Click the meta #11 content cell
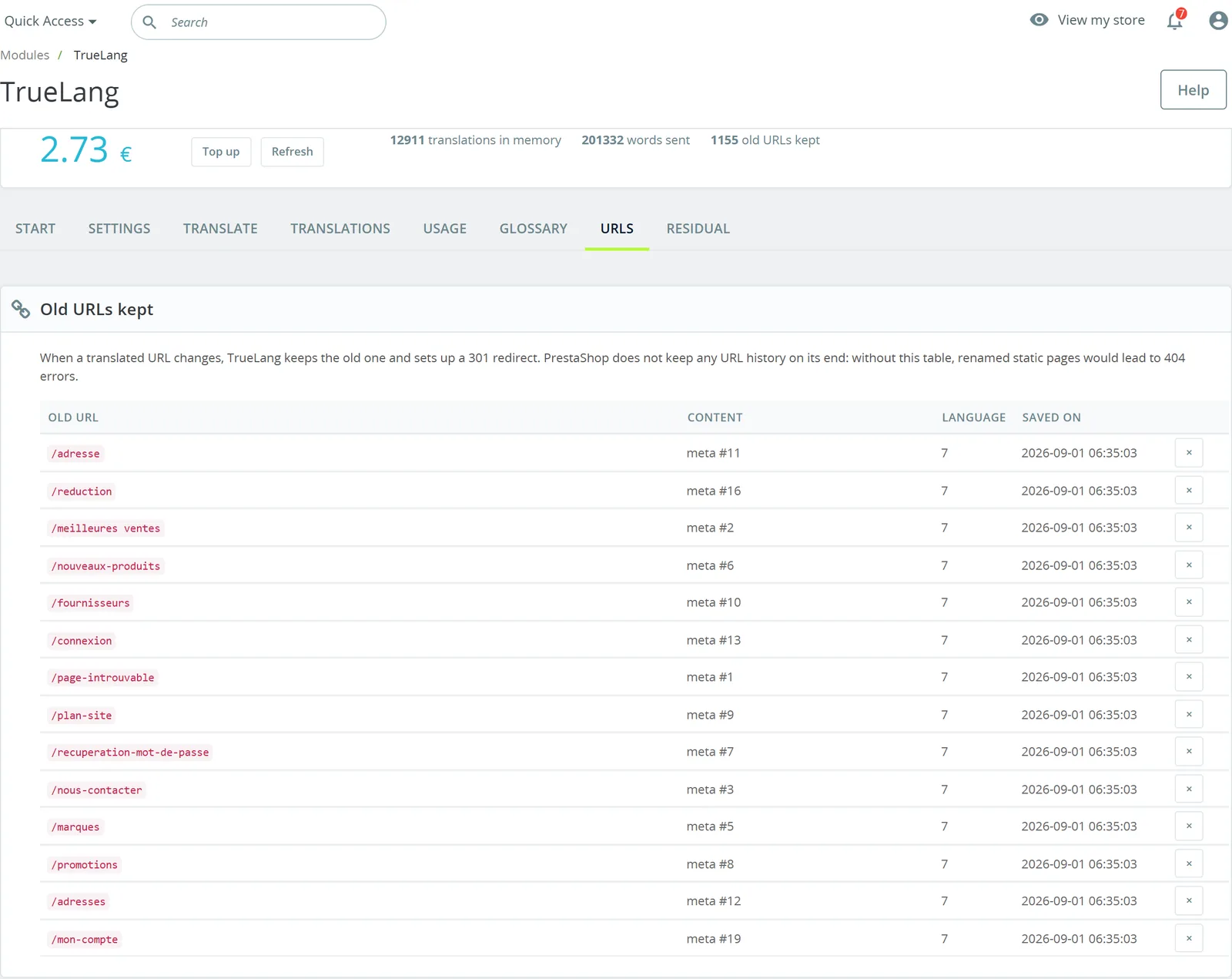Screen dimensions: 1232x979 (x=713, y=453)
